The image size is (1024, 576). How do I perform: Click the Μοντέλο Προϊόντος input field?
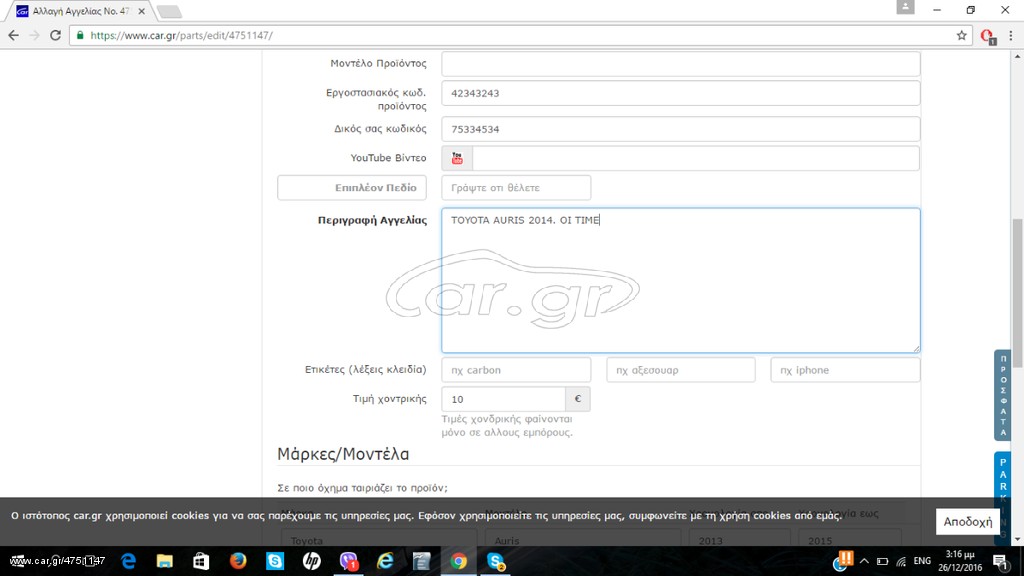680,63
